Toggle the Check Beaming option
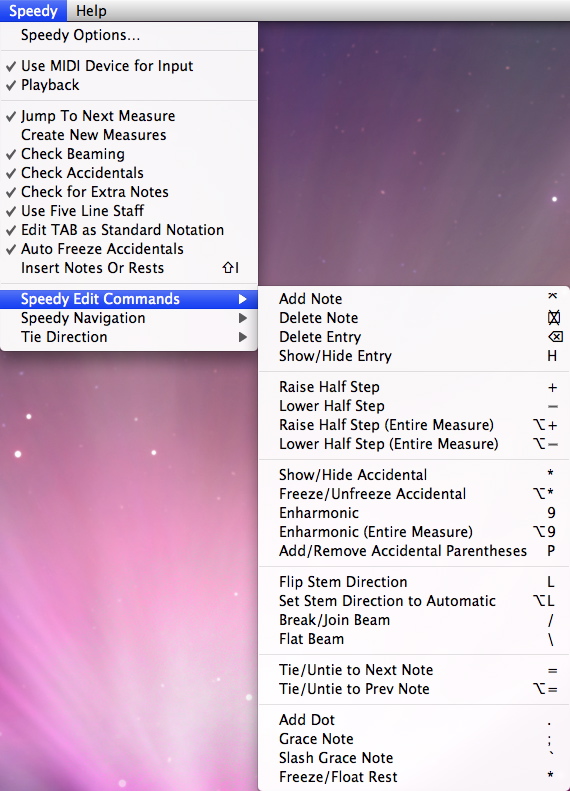Image resolution: width=570 pixels, height=791 pixels. pos(129,154)
